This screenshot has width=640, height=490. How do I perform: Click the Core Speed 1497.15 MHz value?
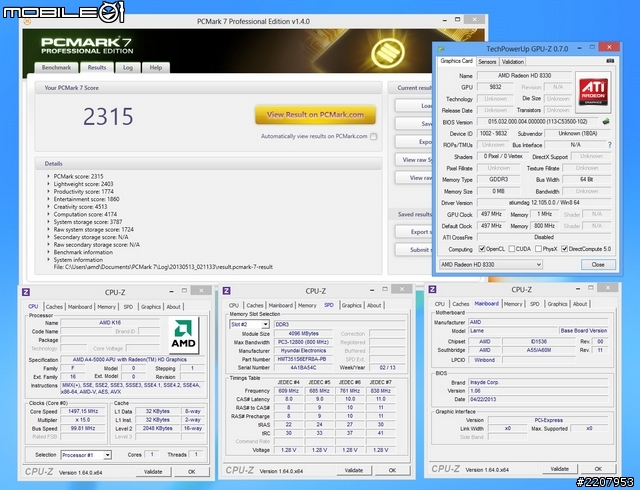coord(81,411)
